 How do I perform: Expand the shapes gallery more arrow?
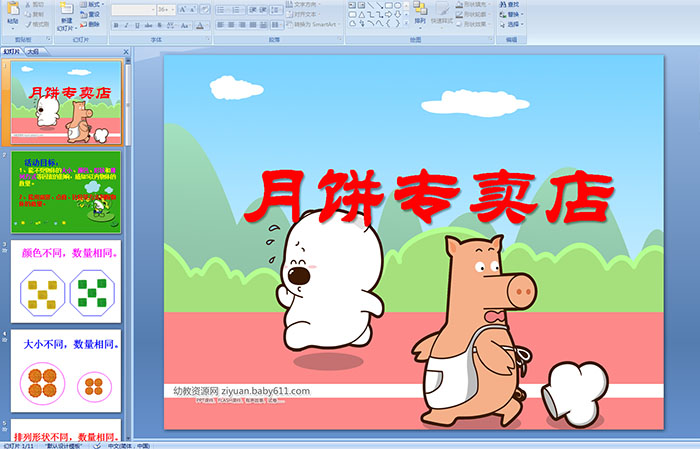click(406, 23)
